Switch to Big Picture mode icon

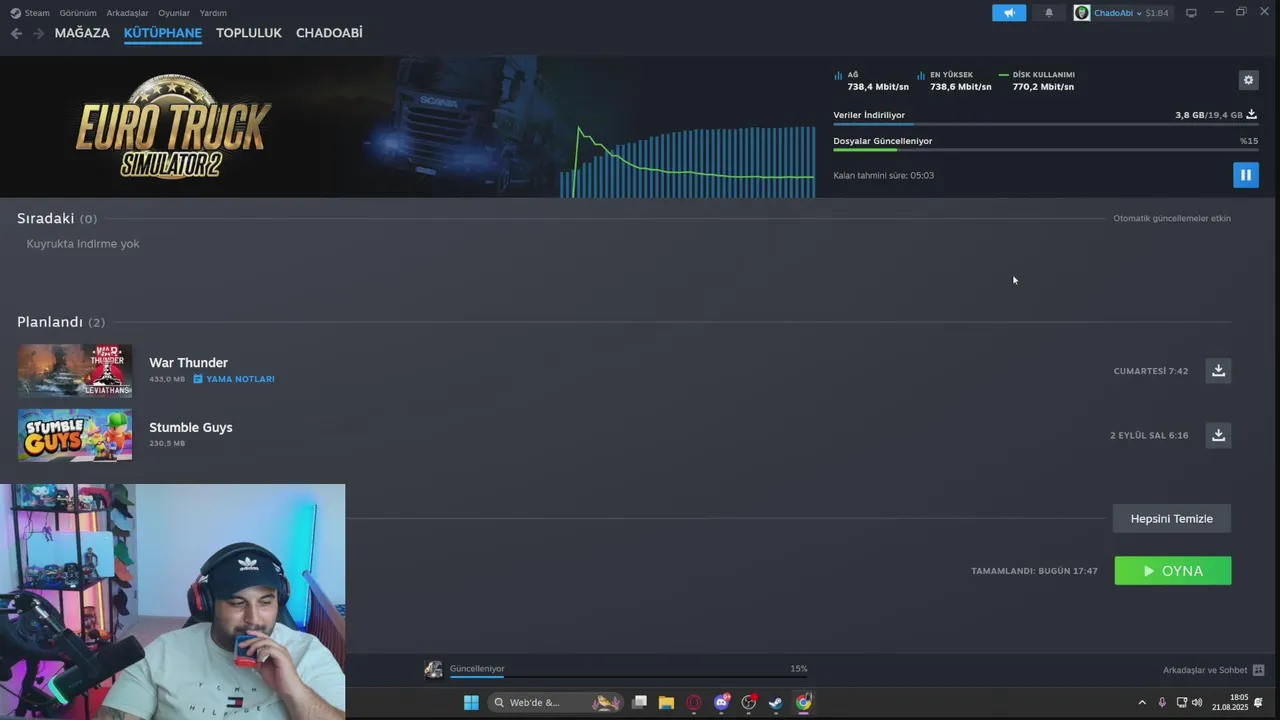[1191, 13]
